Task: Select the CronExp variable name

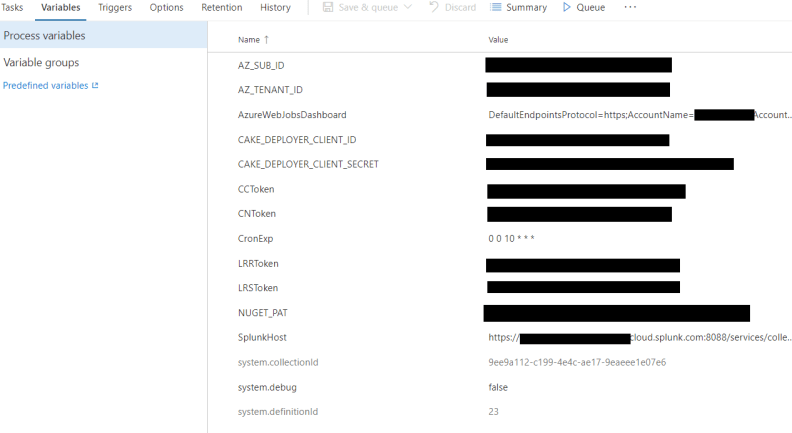Action: pos(255,238)
